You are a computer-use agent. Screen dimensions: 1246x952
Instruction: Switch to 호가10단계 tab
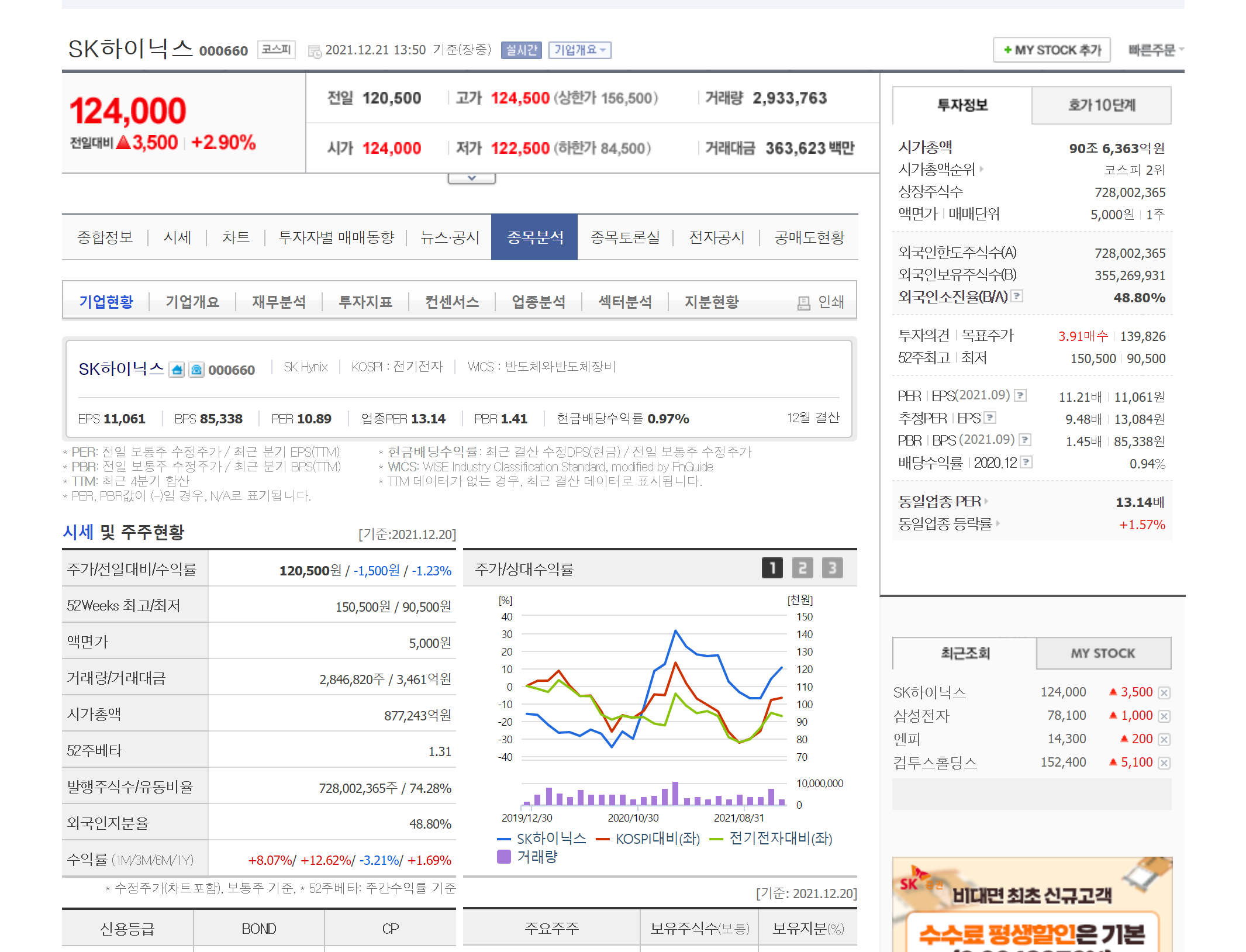tap(1102, 105)
